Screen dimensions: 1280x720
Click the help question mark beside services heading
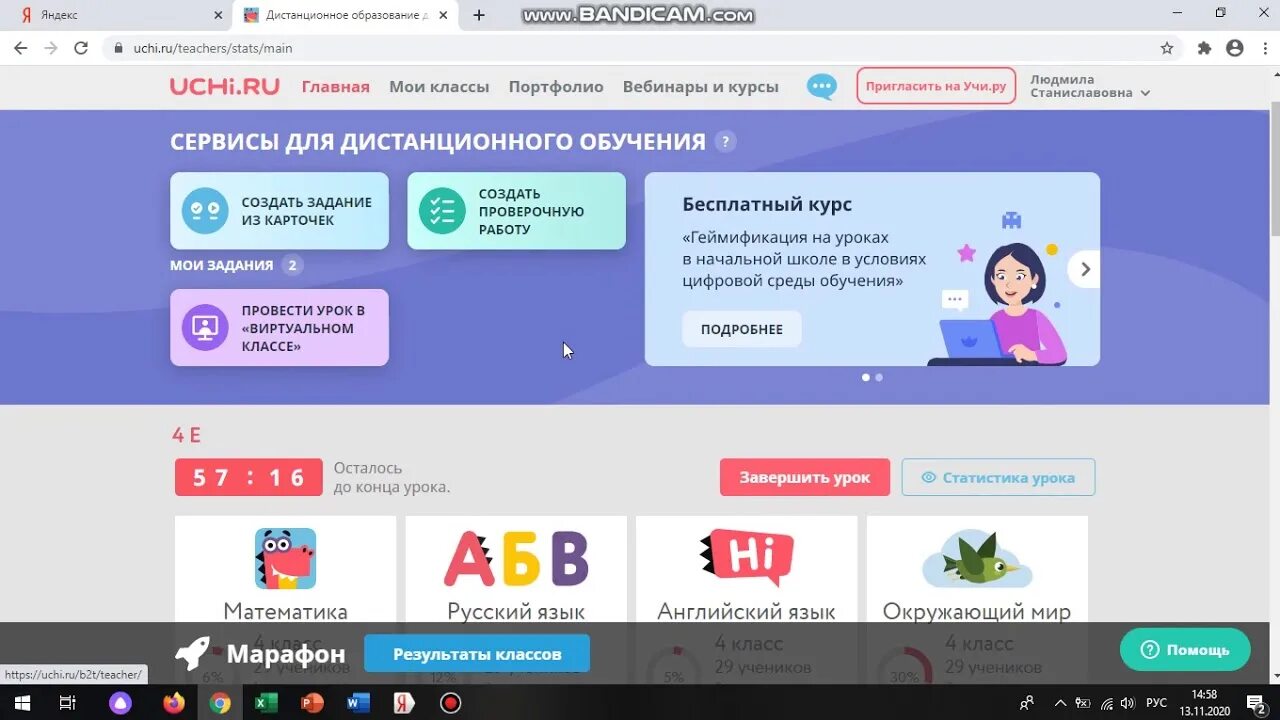coord(726,142)
